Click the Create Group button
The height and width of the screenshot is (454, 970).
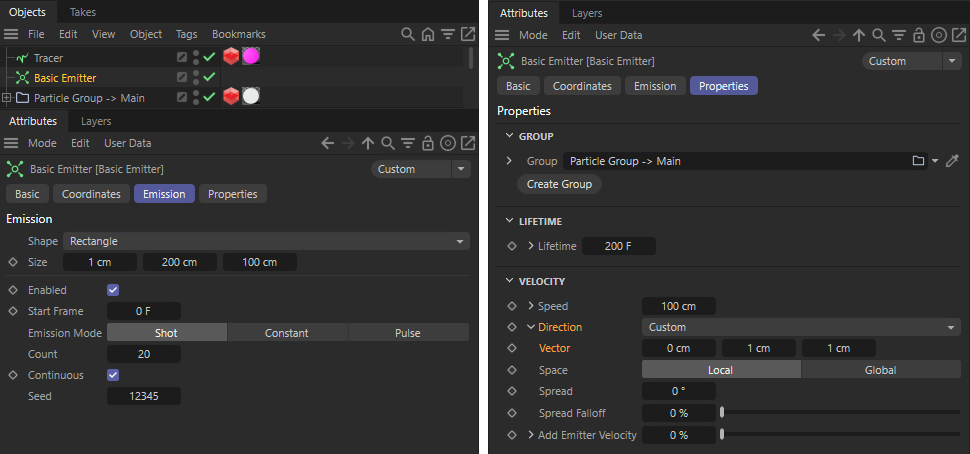point(559,184)
